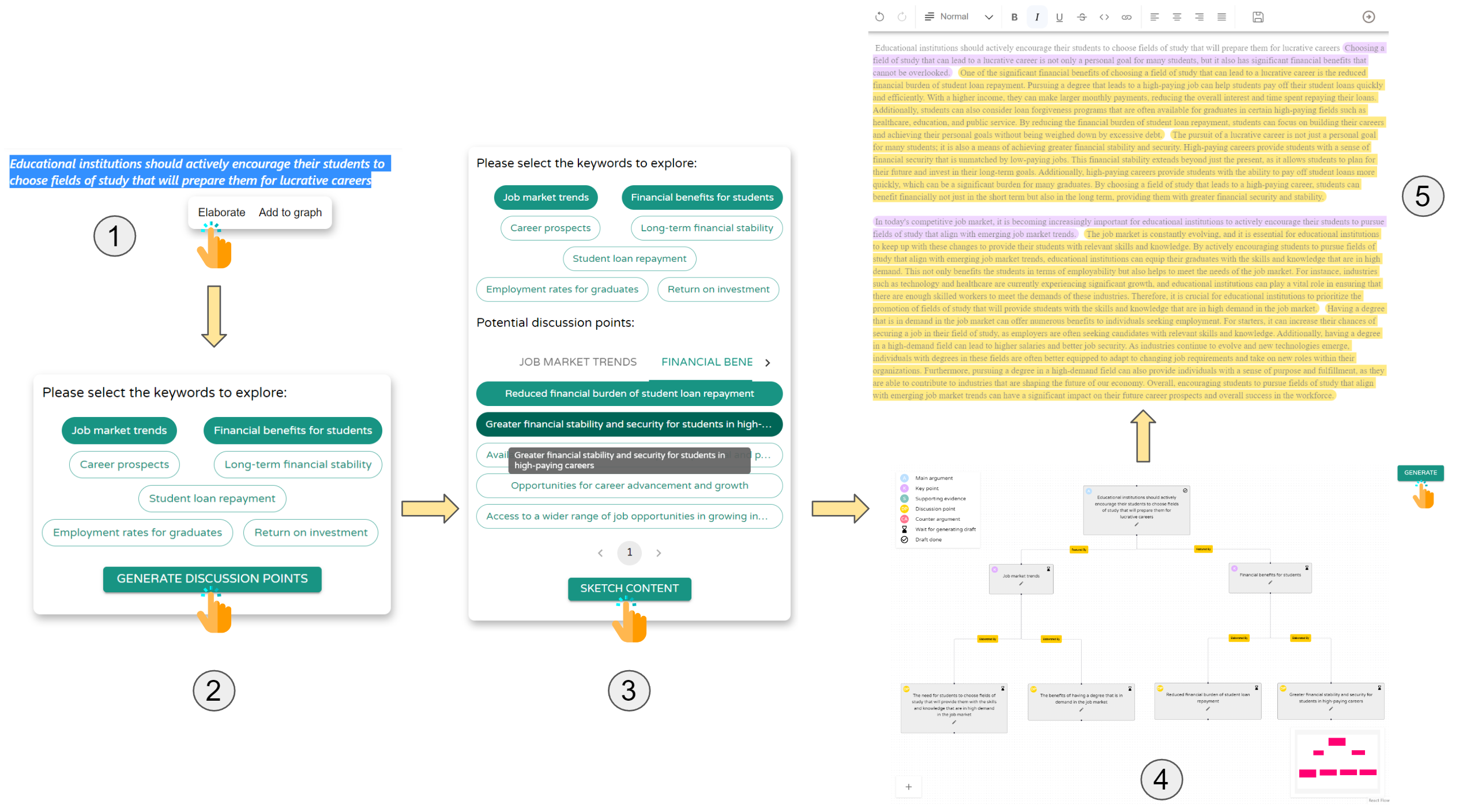Toggle bold formatting in the editor
This screenshot has height=812, width=1459.
click(x=1014, y=17)
